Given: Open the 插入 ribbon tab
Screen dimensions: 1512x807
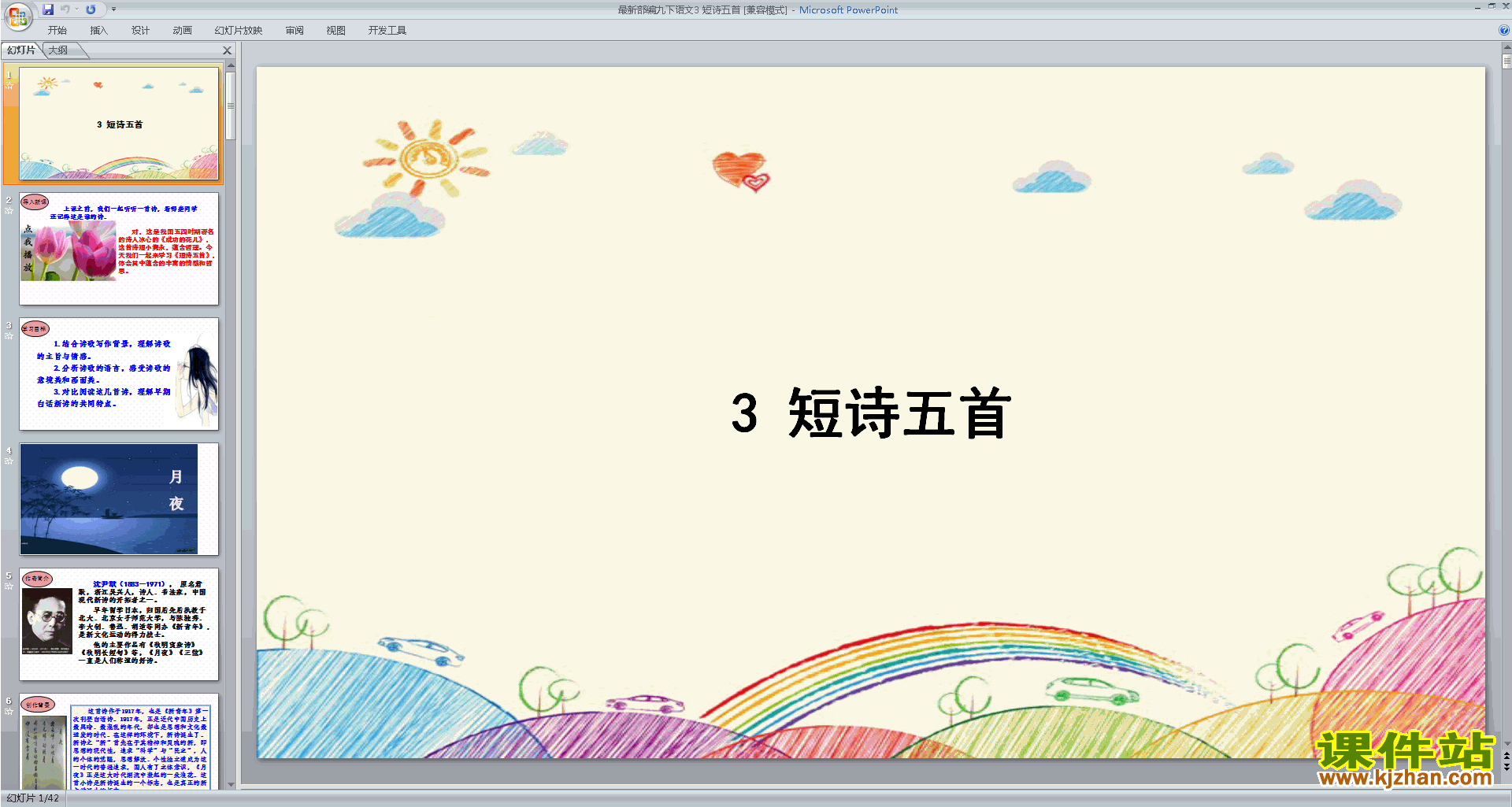Looking at the screenshot, I should (x=98, y=31).
